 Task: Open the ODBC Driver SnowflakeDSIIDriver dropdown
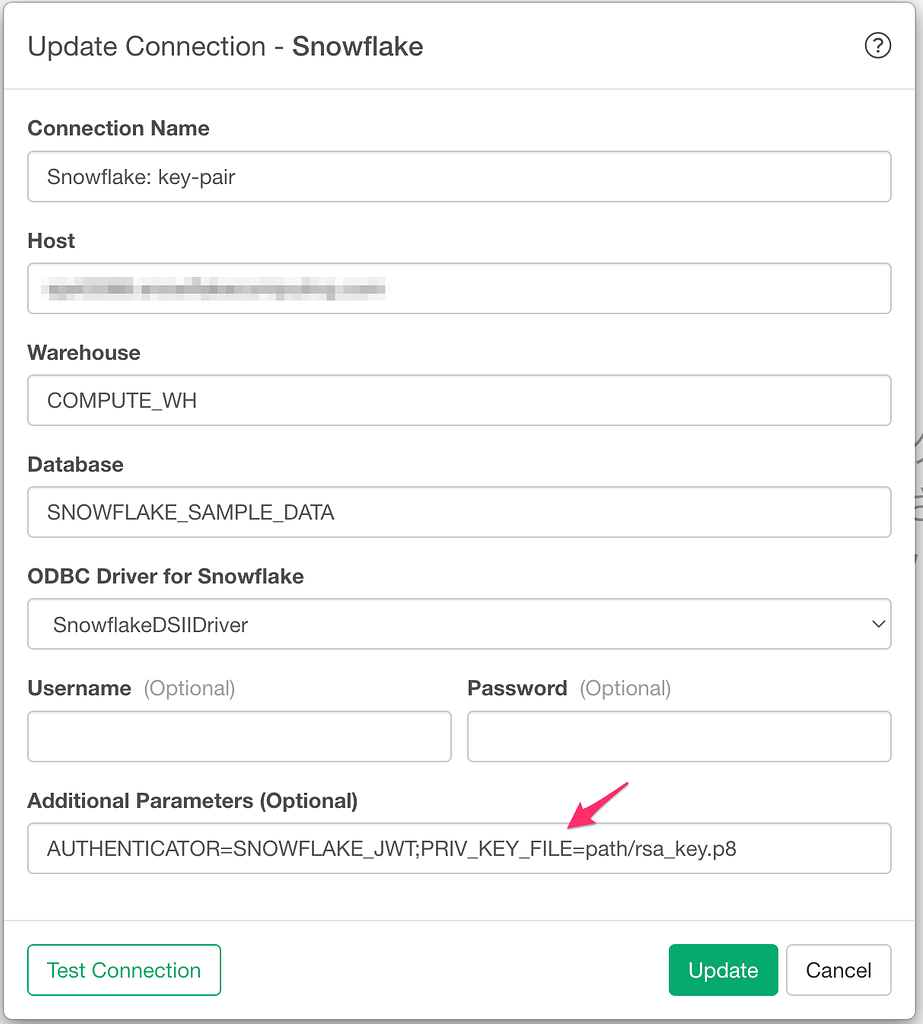[459, 625]
